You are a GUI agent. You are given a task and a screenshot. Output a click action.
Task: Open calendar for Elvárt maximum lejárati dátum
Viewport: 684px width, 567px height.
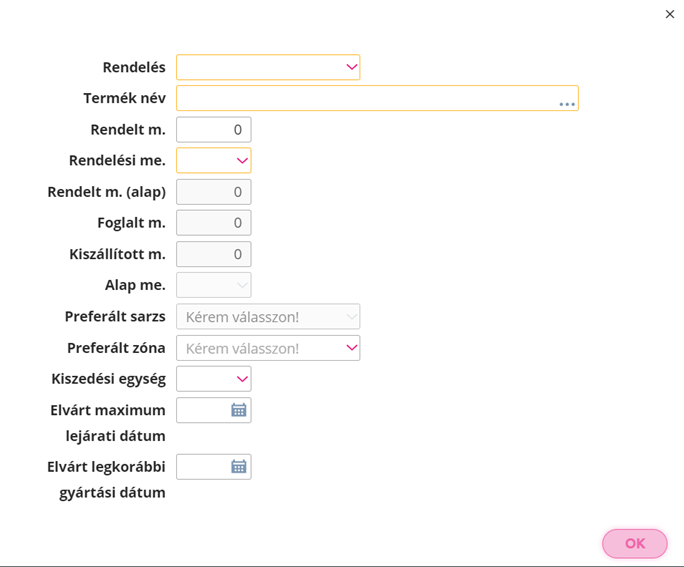[239, 410]
